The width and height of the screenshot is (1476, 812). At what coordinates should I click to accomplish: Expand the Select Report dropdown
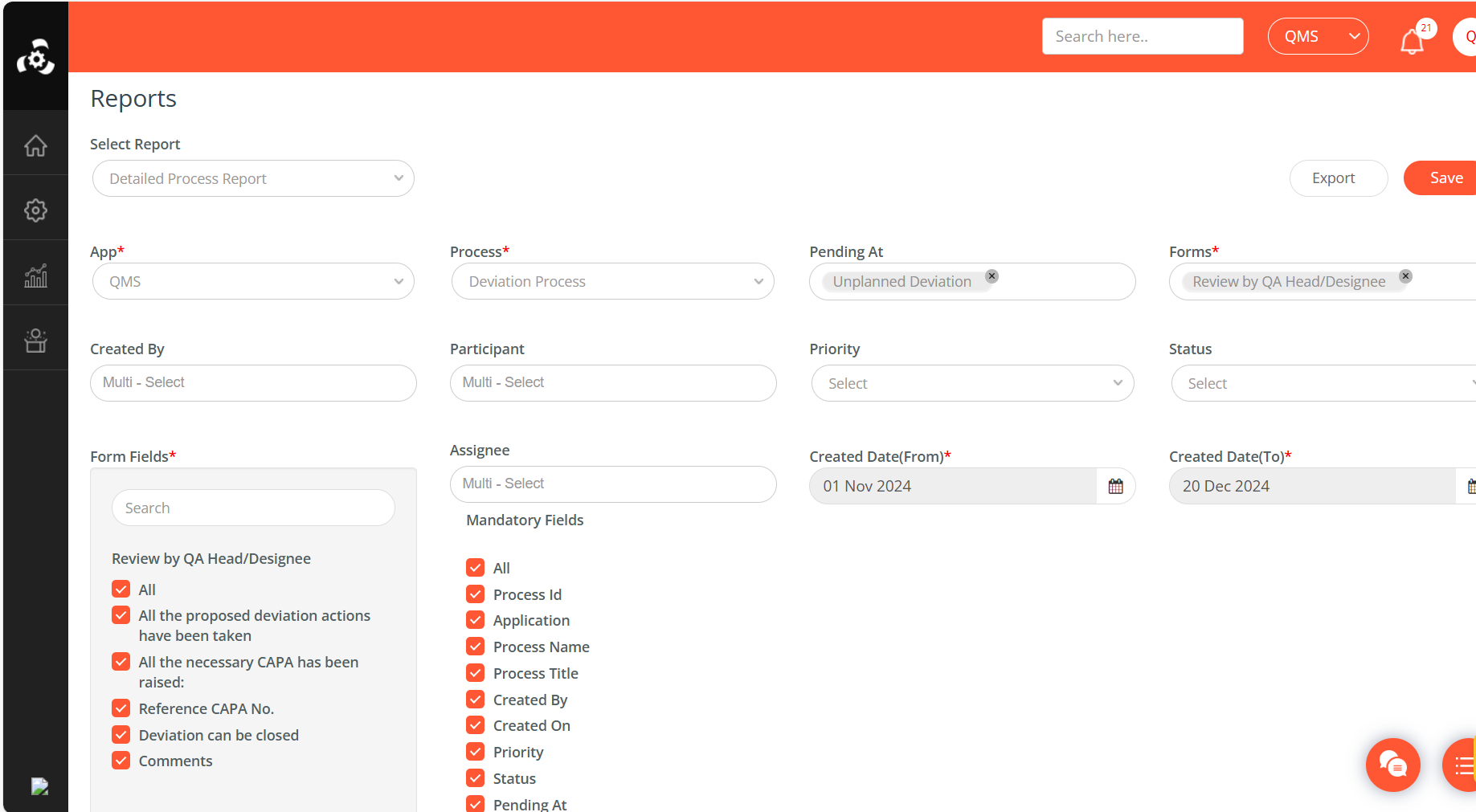pyautogui.click(x=253, y=178)
